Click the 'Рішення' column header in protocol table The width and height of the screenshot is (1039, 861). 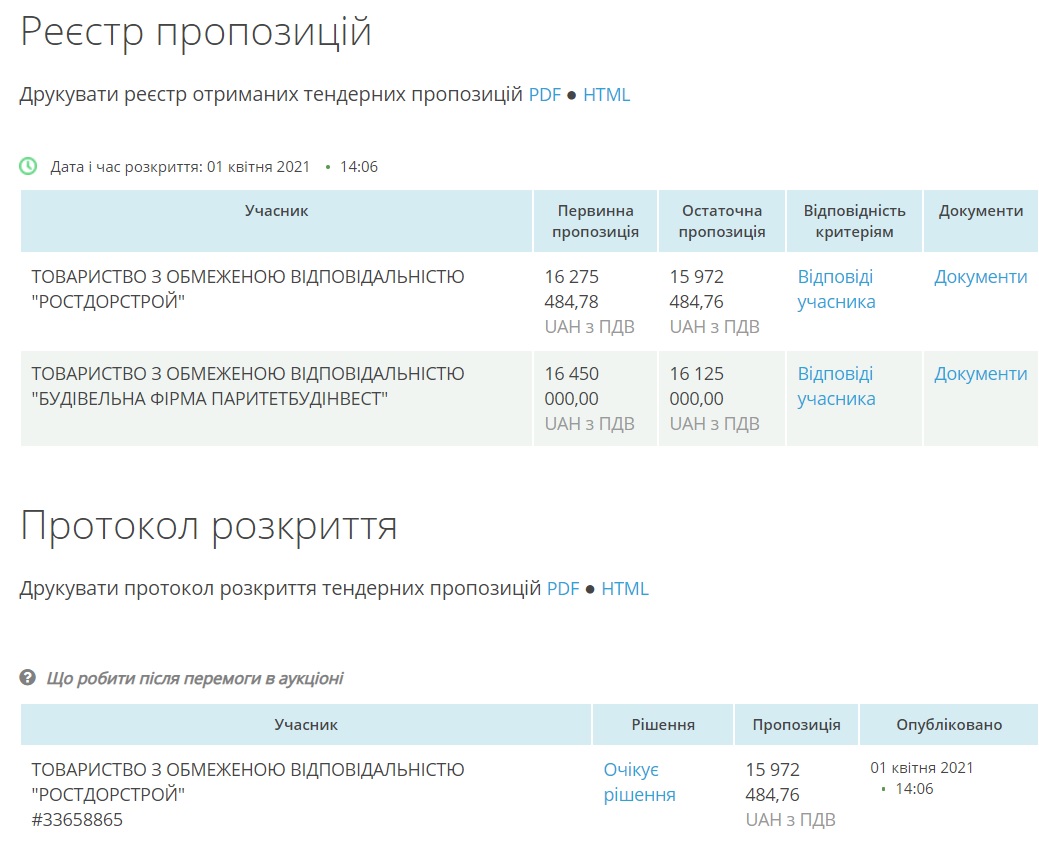662,724
